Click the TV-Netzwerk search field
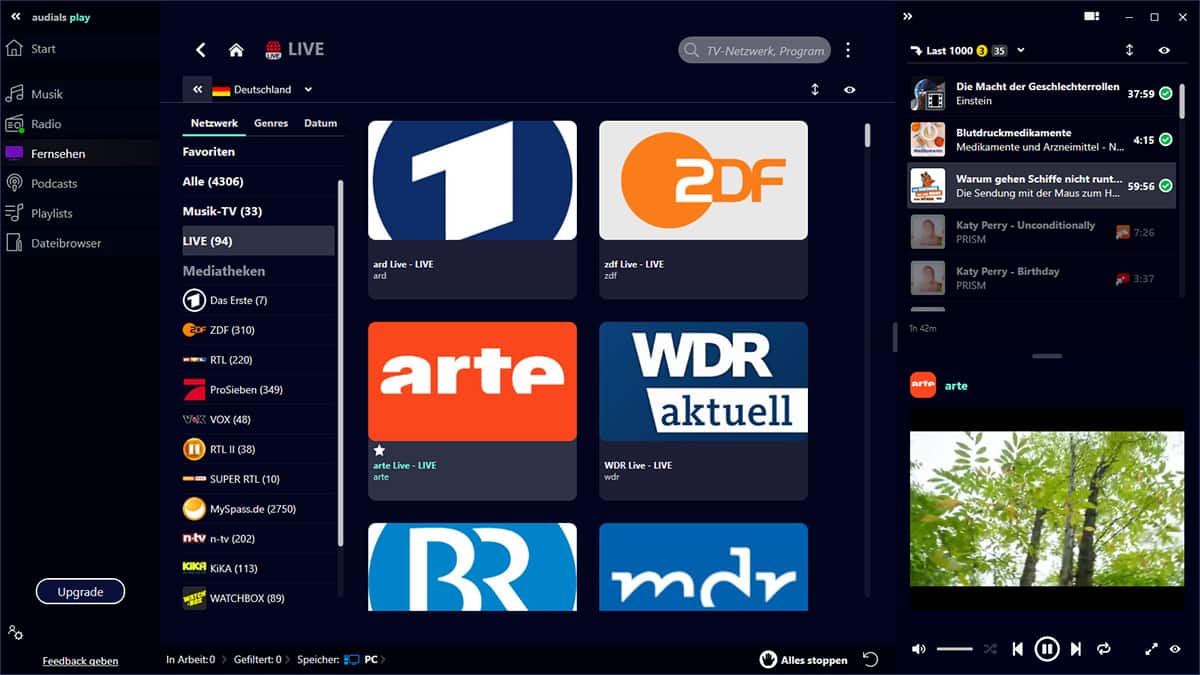The height and width of the screenshot is (675, 1200). [x=755, y=50]
